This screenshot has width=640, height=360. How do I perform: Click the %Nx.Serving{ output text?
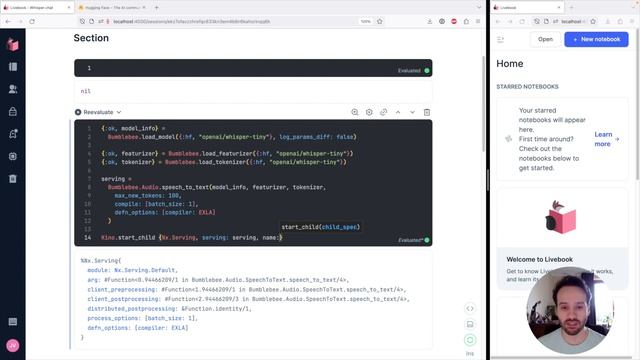click(x=101, y=260)
